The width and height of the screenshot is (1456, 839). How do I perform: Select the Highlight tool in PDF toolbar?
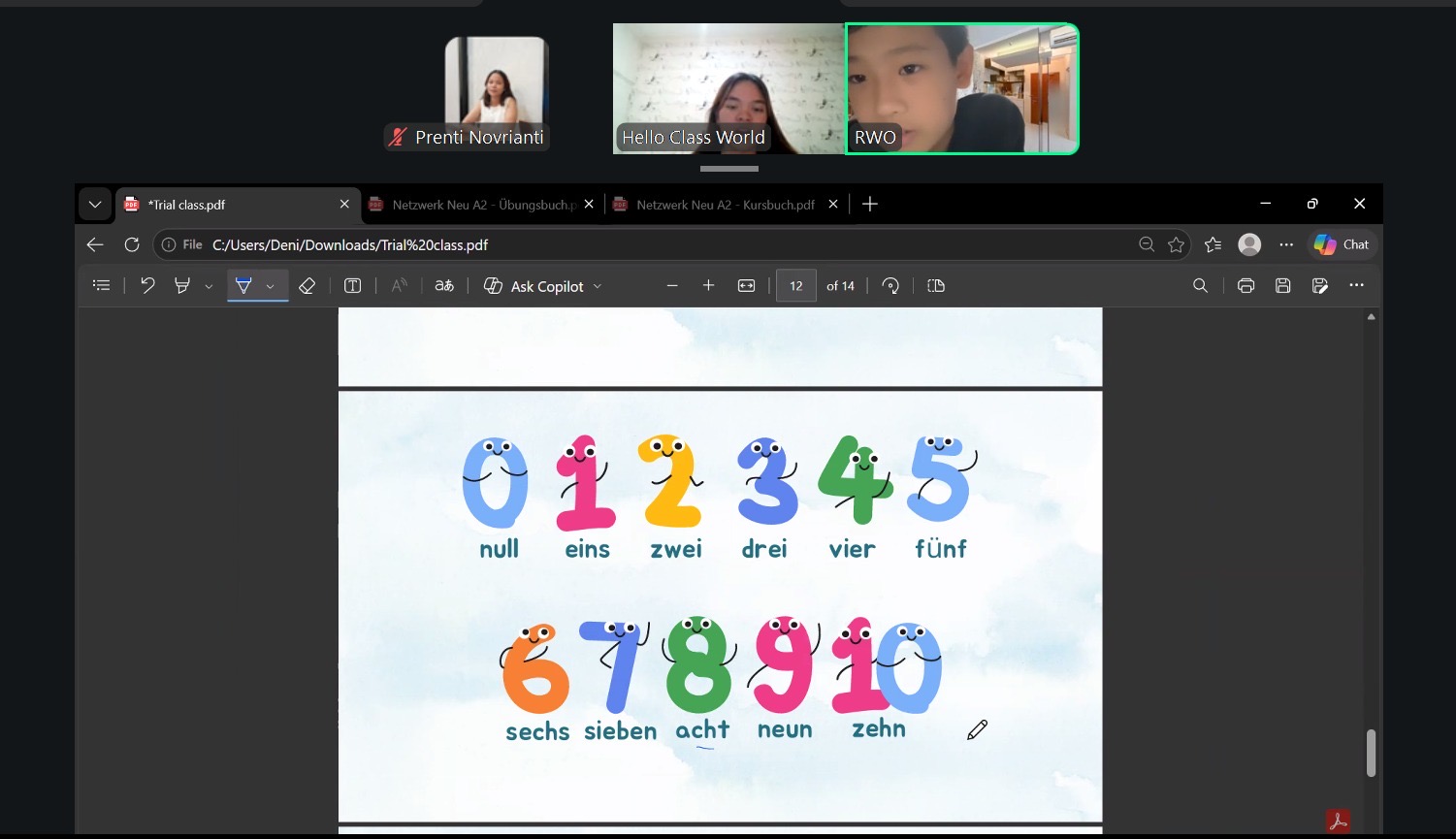[x=182, y=286]
